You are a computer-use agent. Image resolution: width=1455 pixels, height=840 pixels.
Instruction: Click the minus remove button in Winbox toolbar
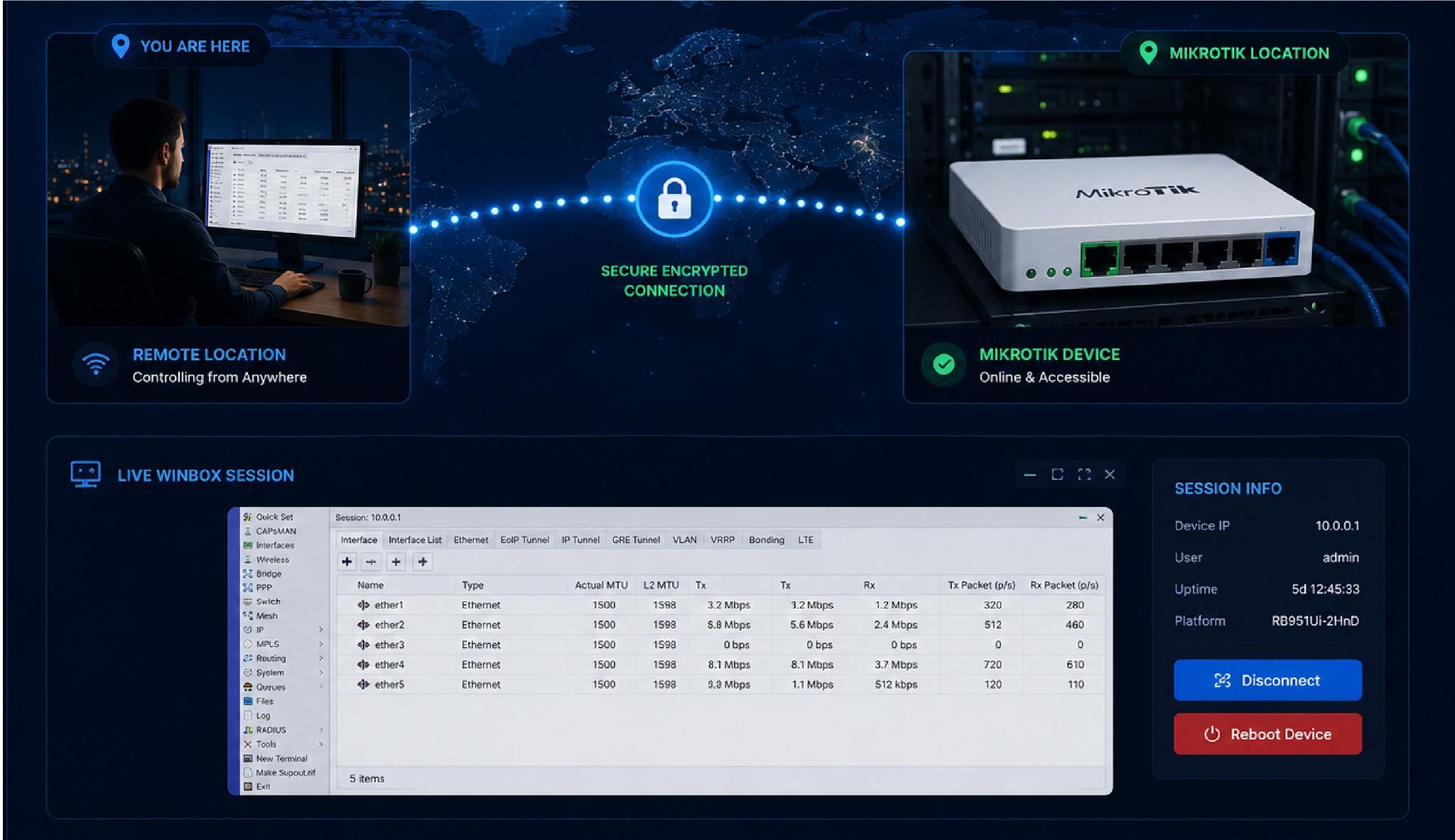coord(372,562)
